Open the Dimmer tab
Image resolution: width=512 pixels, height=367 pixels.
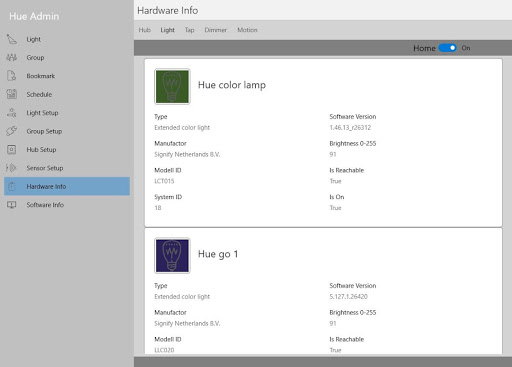click(x=215, y=30)
